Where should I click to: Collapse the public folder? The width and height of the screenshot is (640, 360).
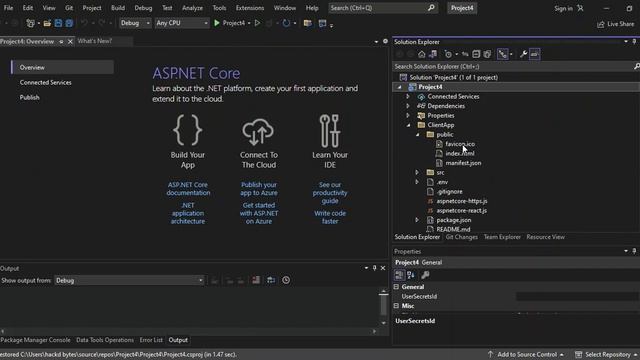click(x=418, y=135)
